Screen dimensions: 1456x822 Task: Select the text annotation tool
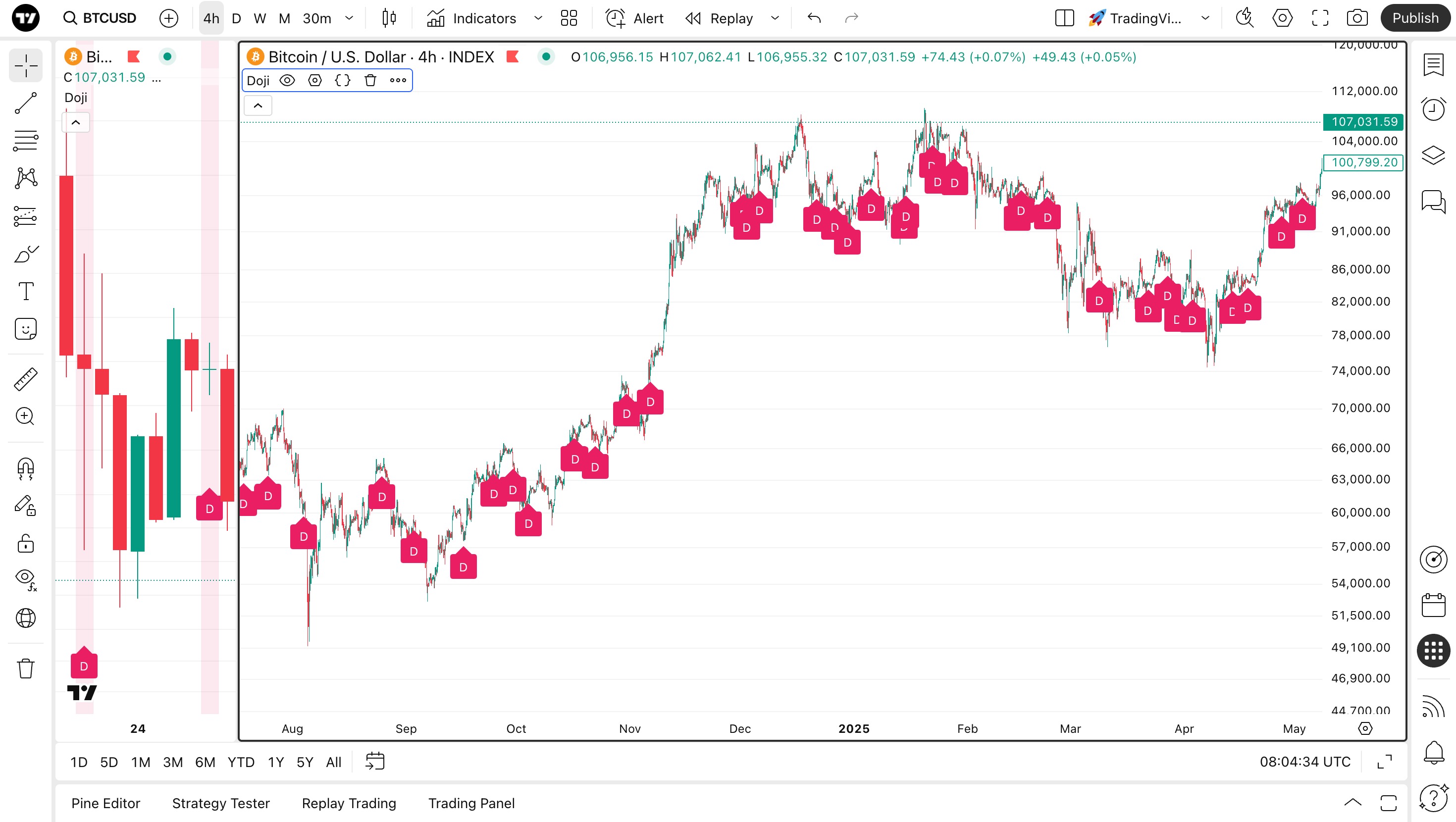pyautogui.click(x=25, y=291)
